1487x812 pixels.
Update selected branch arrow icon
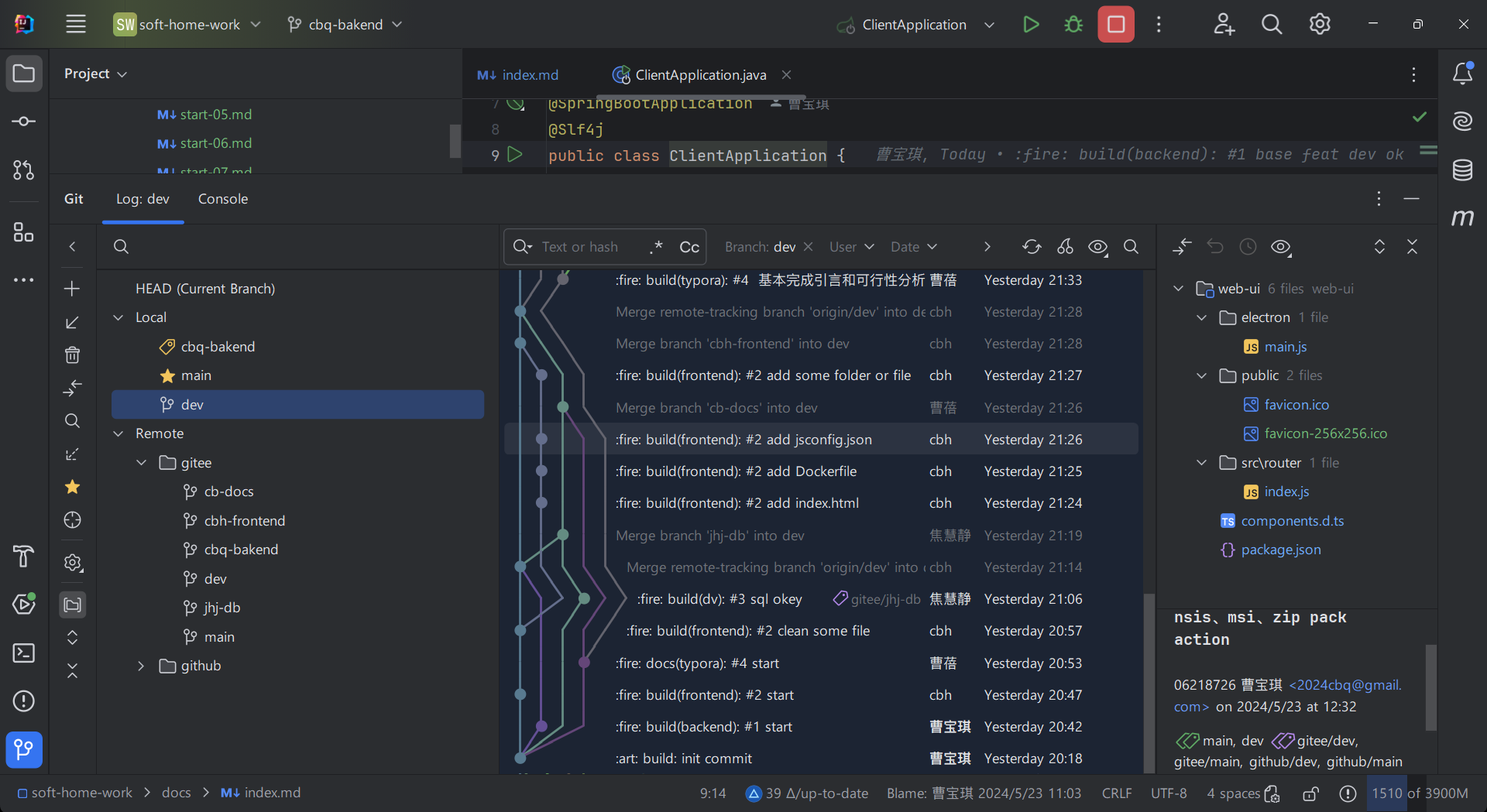pos(72,322)
